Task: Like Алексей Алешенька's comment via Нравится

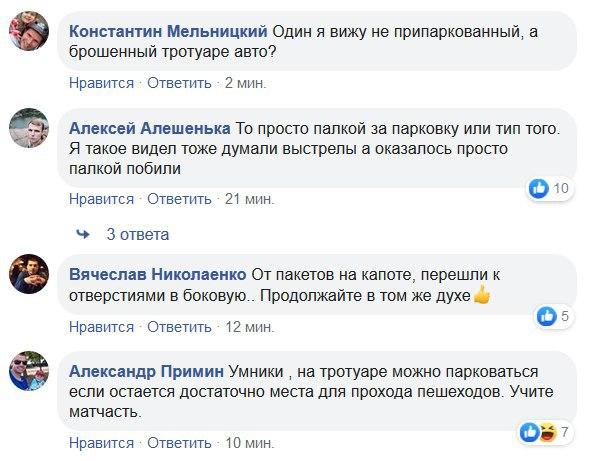Action: coord(103,199)
